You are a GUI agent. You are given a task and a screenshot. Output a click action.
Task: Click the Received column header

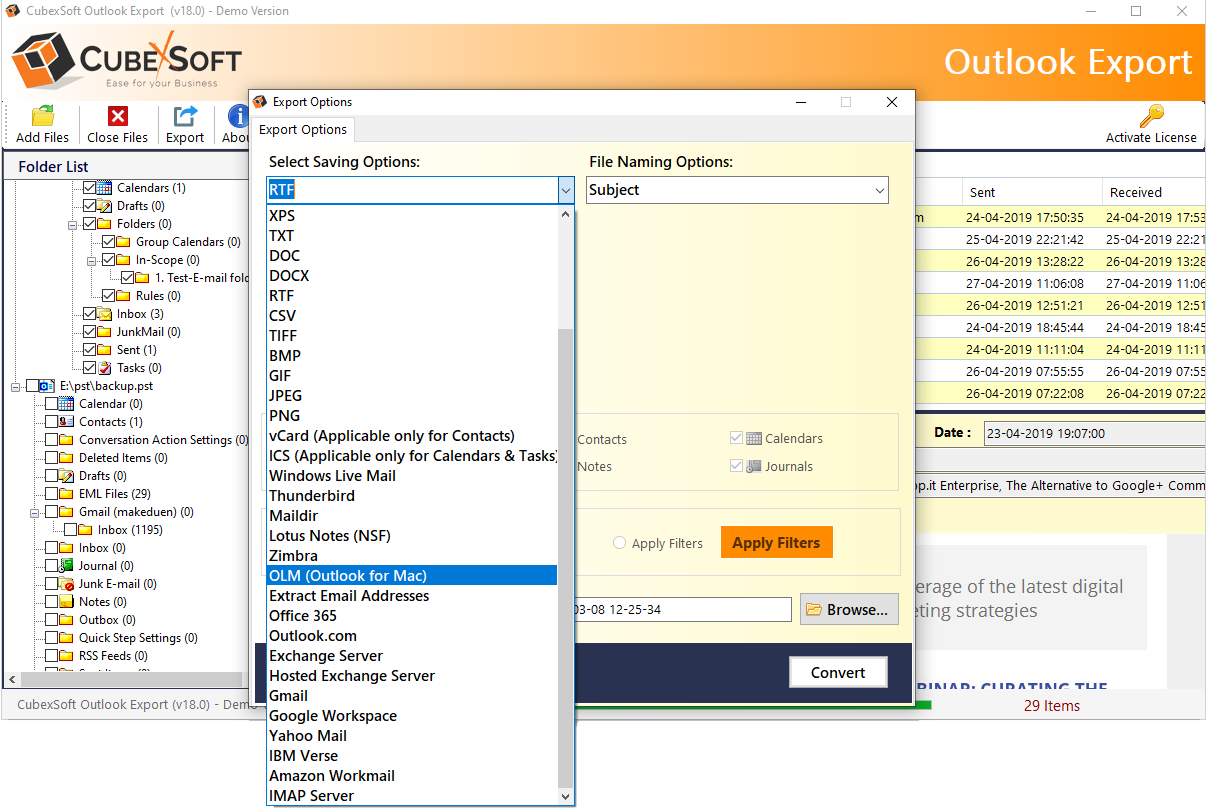tap(1154, 192)
